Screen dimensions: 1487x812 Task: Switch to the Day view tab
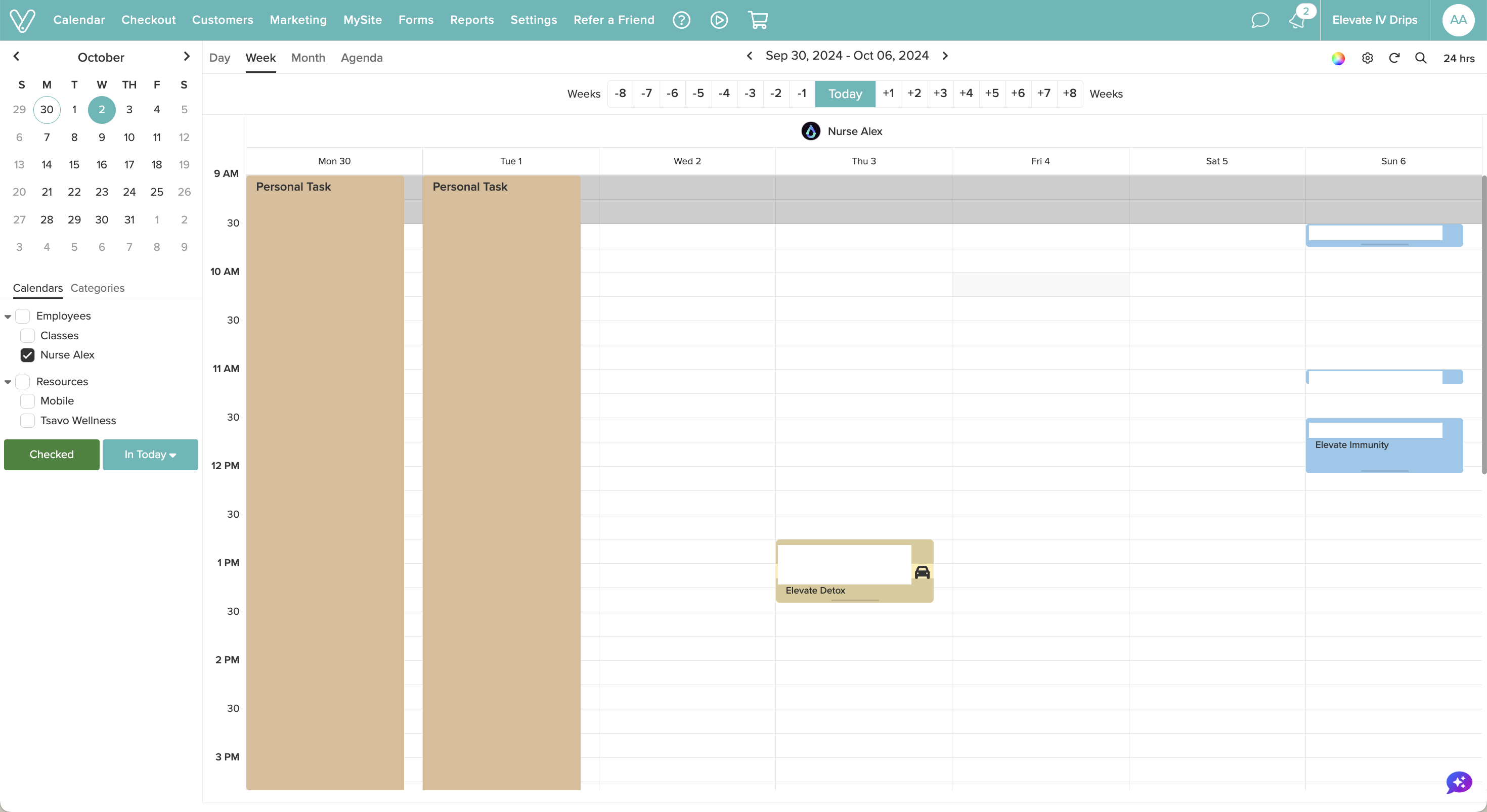pyautogui.click(x=220, y=58)
